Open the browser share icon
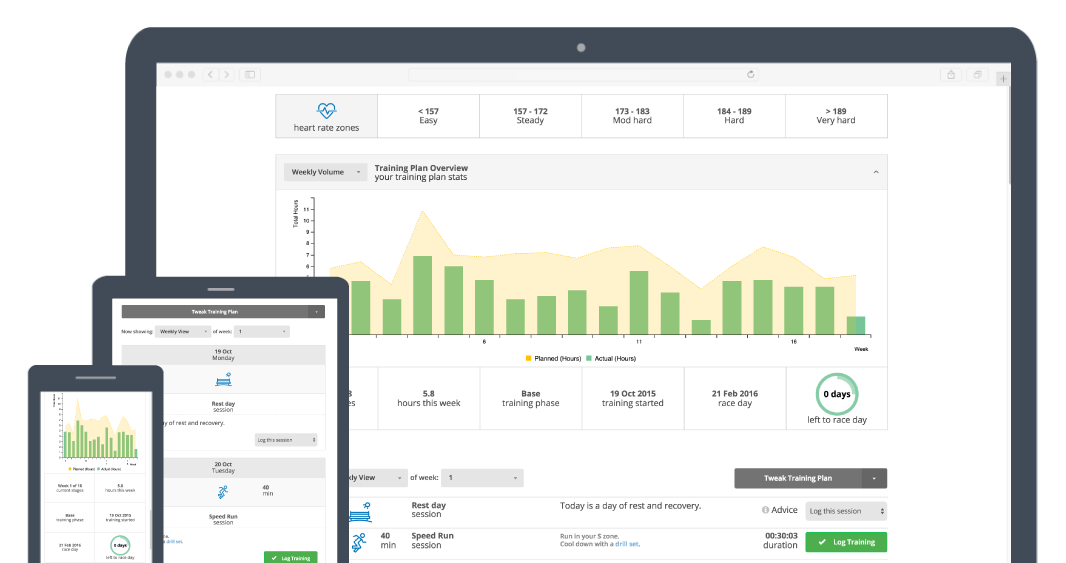The width and height of the screenshot is (1066, 563). coord(951,75)
